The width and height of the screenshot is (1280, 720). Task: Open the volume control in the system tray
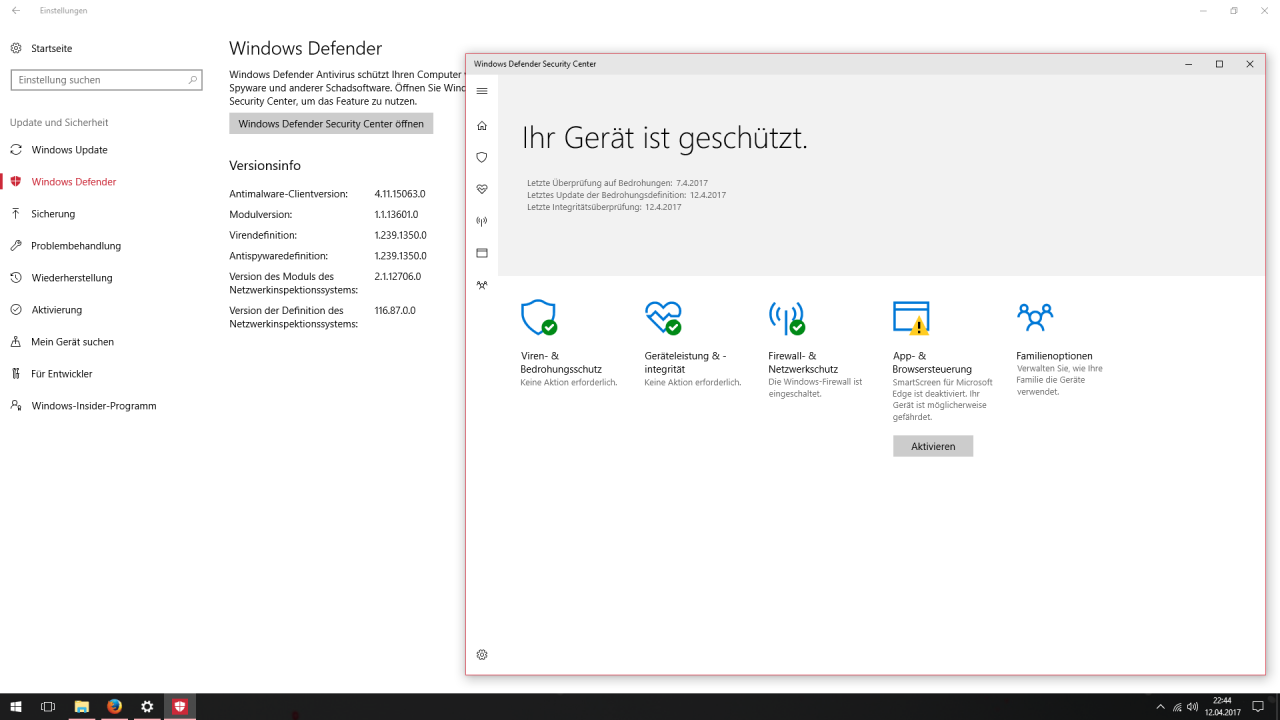pyautogui.click(x=1193, y=707)
